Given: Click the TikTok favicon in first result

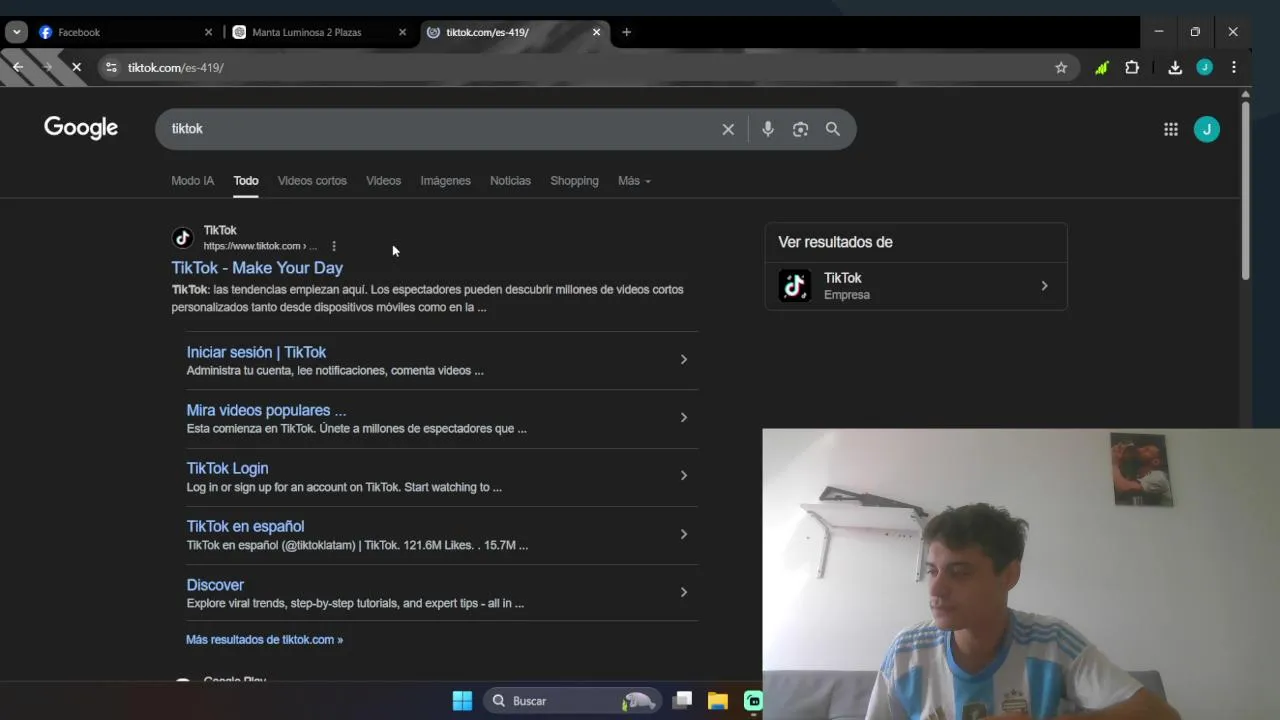Looking at the screenshot, I should [182, 238].
